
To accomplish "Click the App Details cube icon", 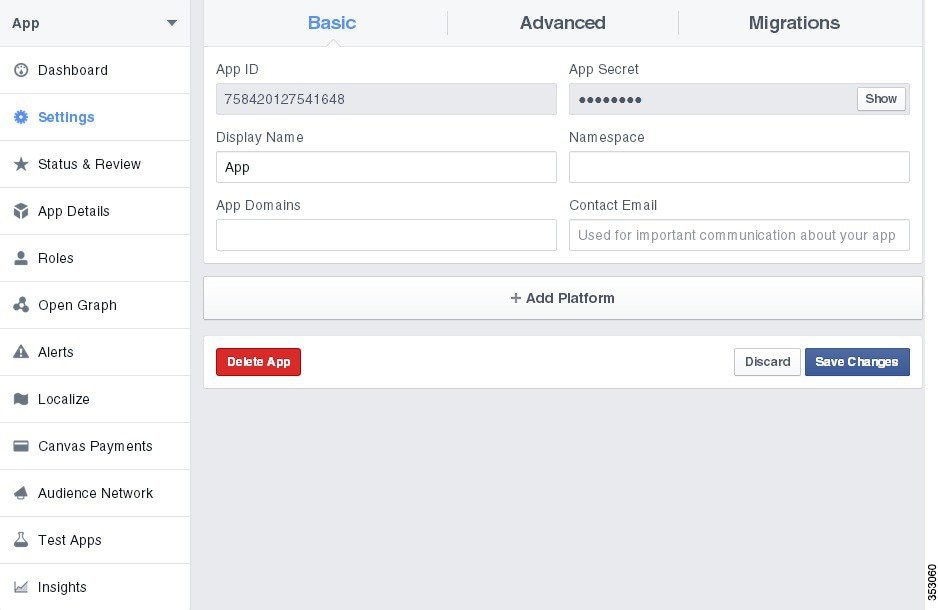I will 20,211.
